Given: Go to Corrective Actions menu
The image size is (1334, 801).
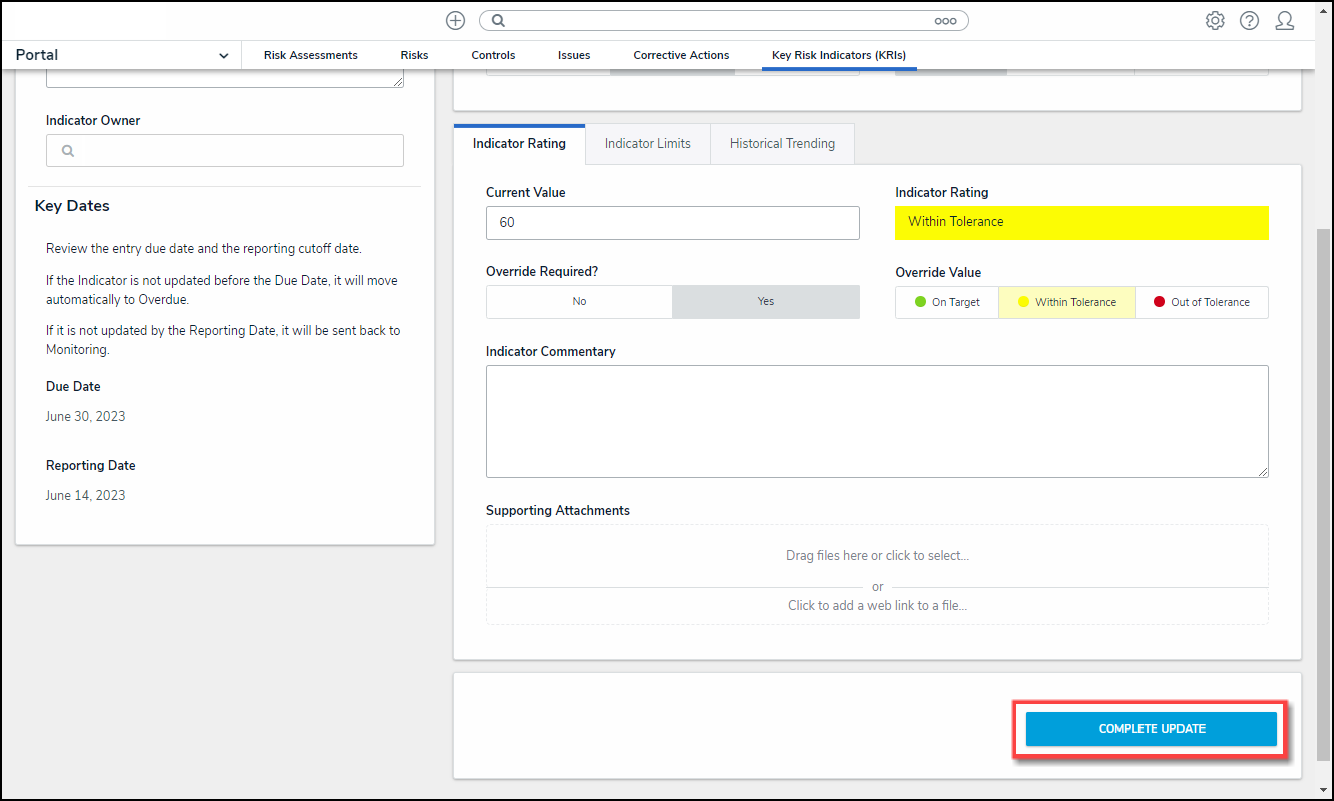Looking at the screenshot, I should pyautogui.click(x=681, y=56).
